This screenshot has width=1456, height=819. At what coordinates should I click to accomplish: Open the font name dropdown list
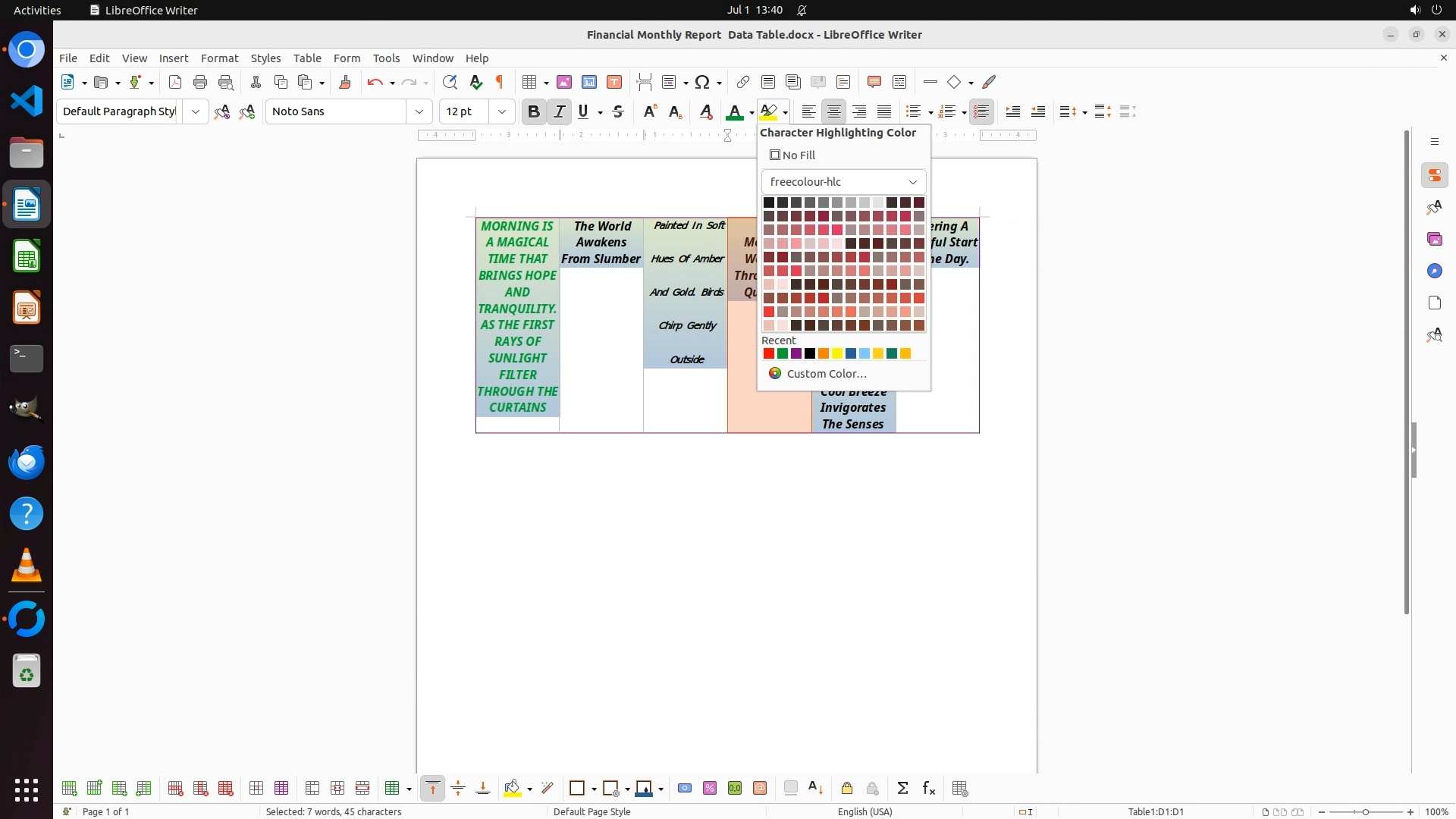click(x=419, y=112)
